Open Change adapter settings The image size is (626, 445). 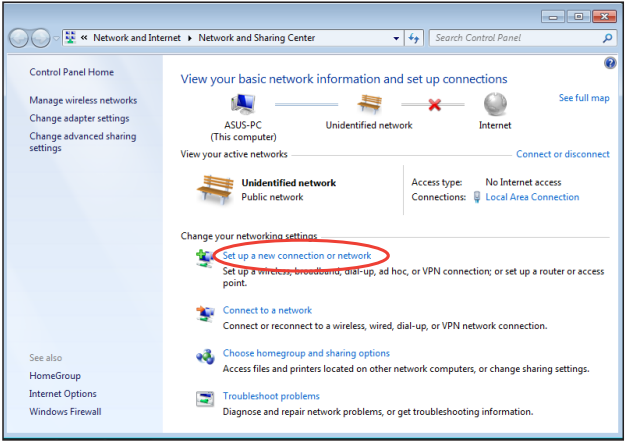click(79, 118)
